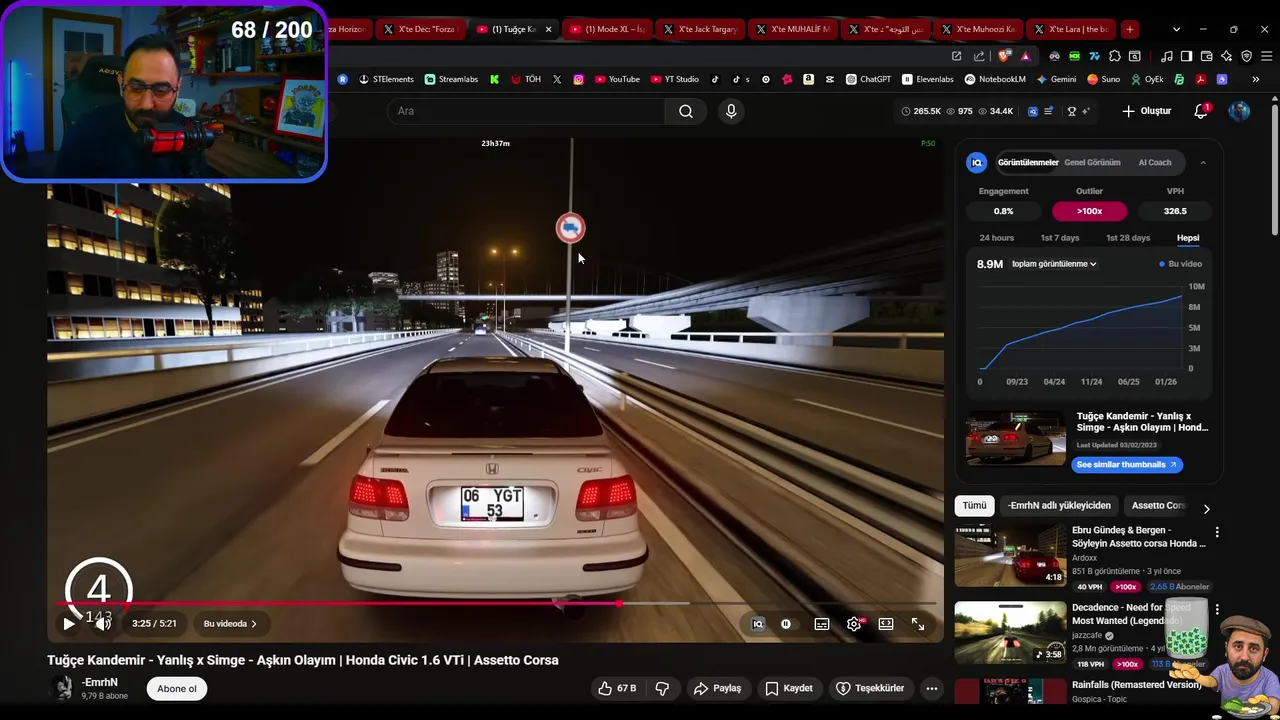Open the account avatar menu
This screenshot has width=1280, height=720.
(x=1239, y=111)
